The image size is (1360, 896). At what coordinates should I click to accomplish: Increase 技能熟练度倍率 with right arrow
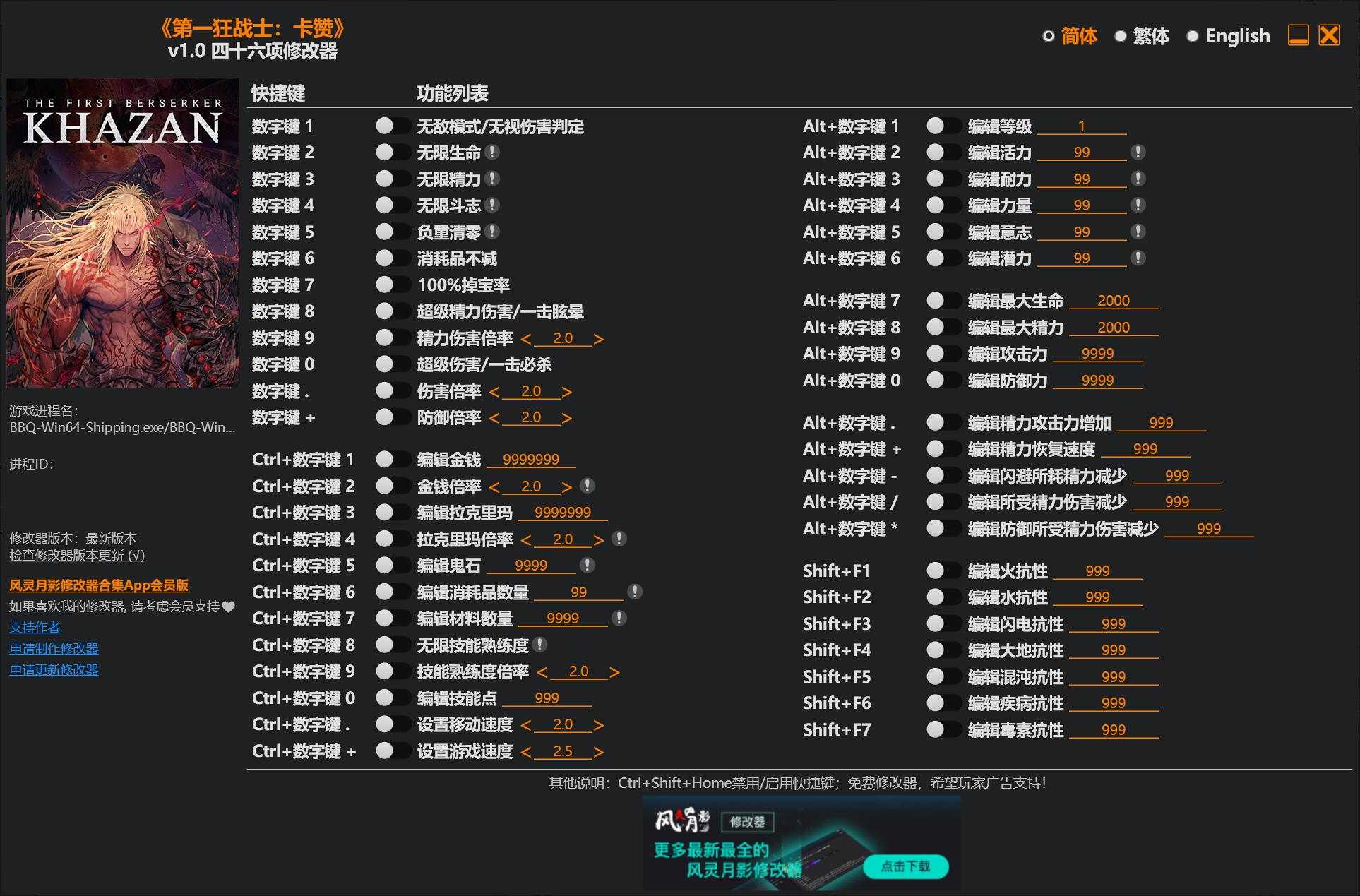tap(614, 672)
